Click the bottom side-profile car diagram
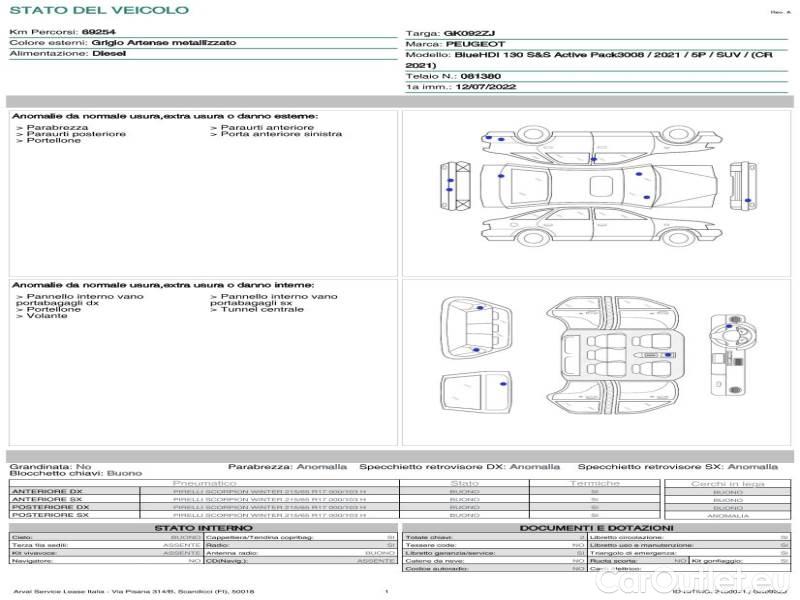Screen dimensions: 800x600 [x=600, y=229]
